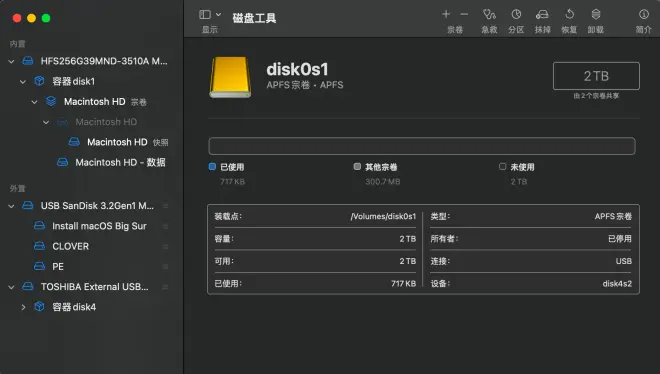This screenshot has height=374, width=660.
Task: Run First Aid (急救) stethoscope tool
Action: (489, 14)
